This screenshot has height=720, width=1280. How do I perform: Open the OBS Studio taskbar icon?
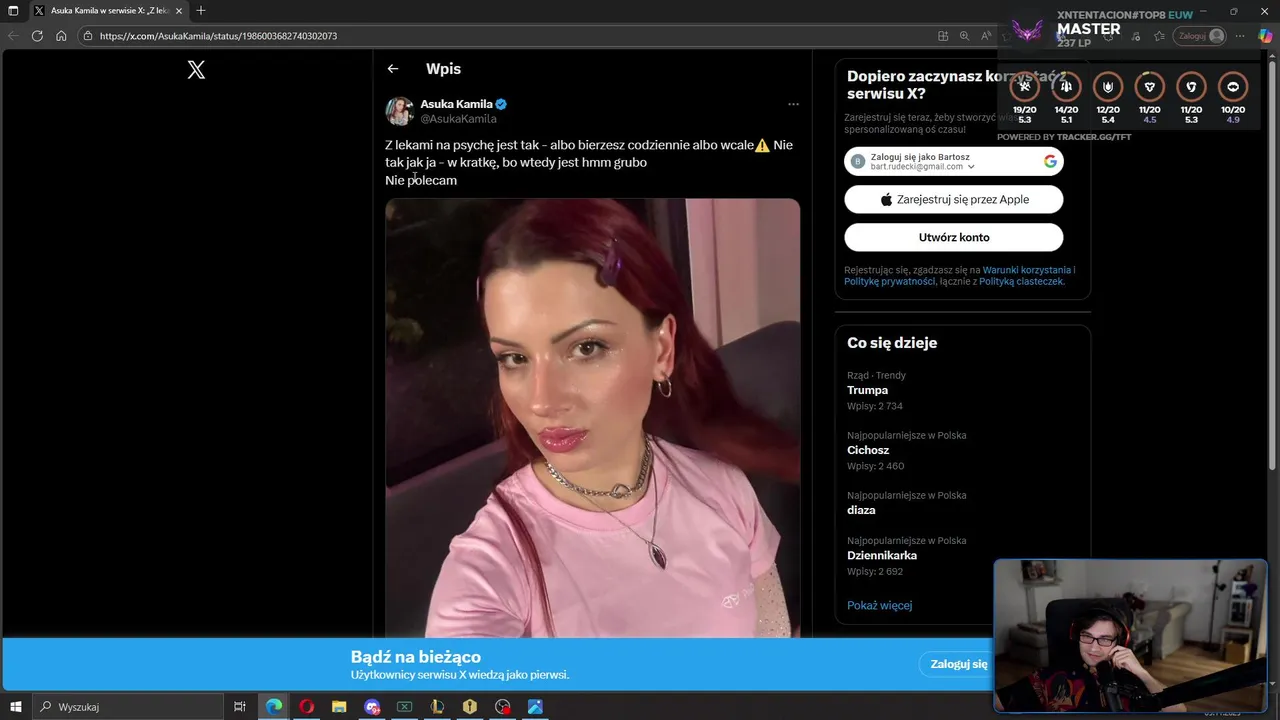point(503,707)
